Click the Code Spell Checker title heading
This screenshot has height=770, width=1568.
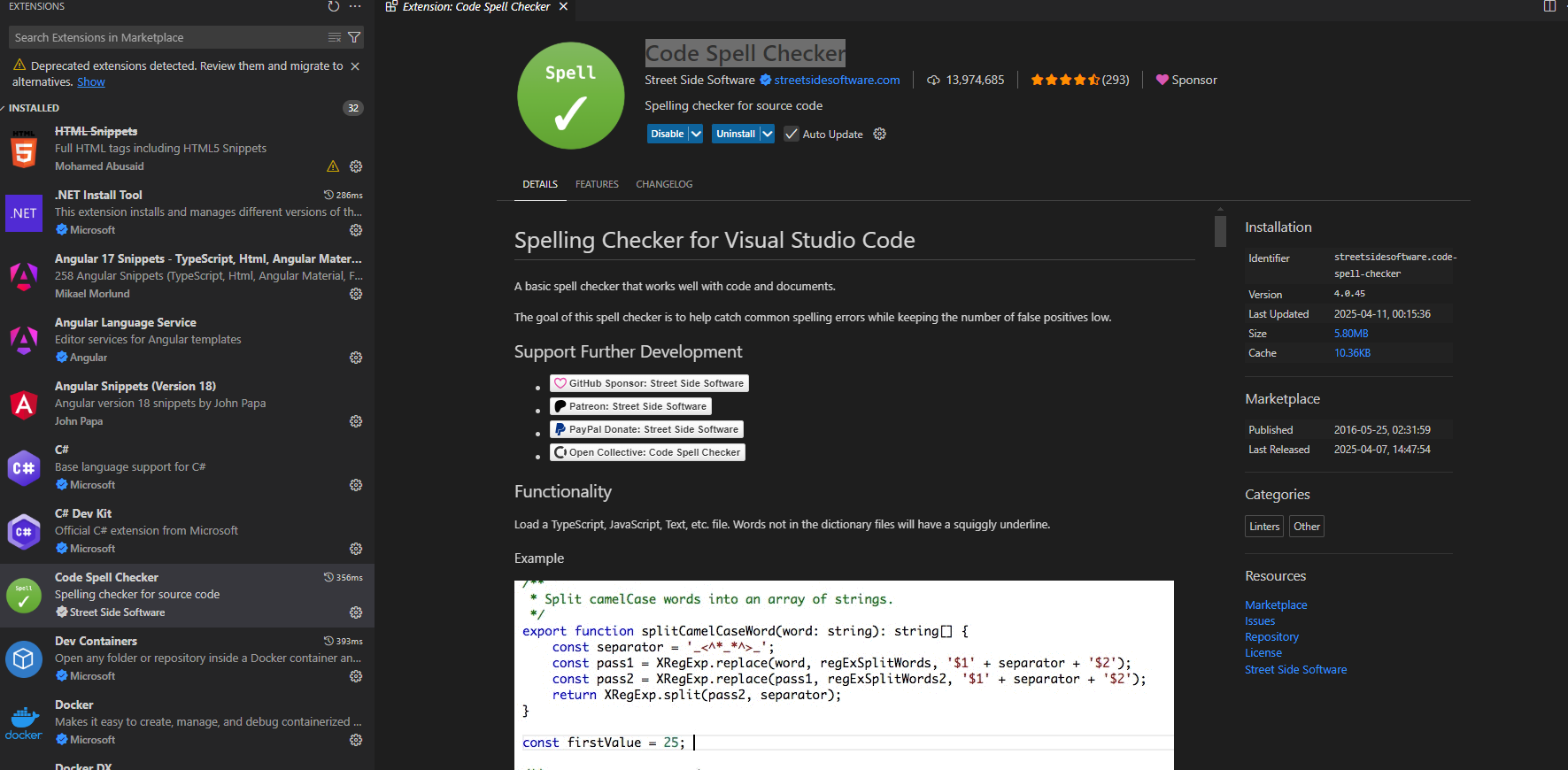[745, 53]
